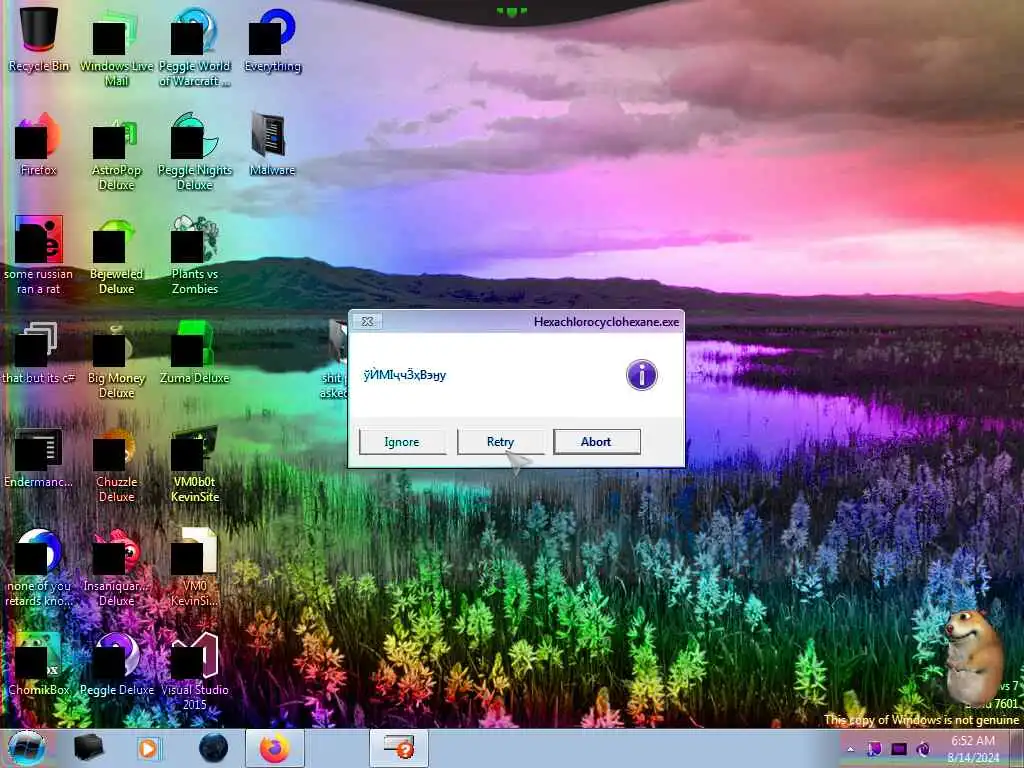The height and width of the screenshot is (768, 1024).
Task: Open the Recycle Bin desktop icon
Action: [39, 40]
